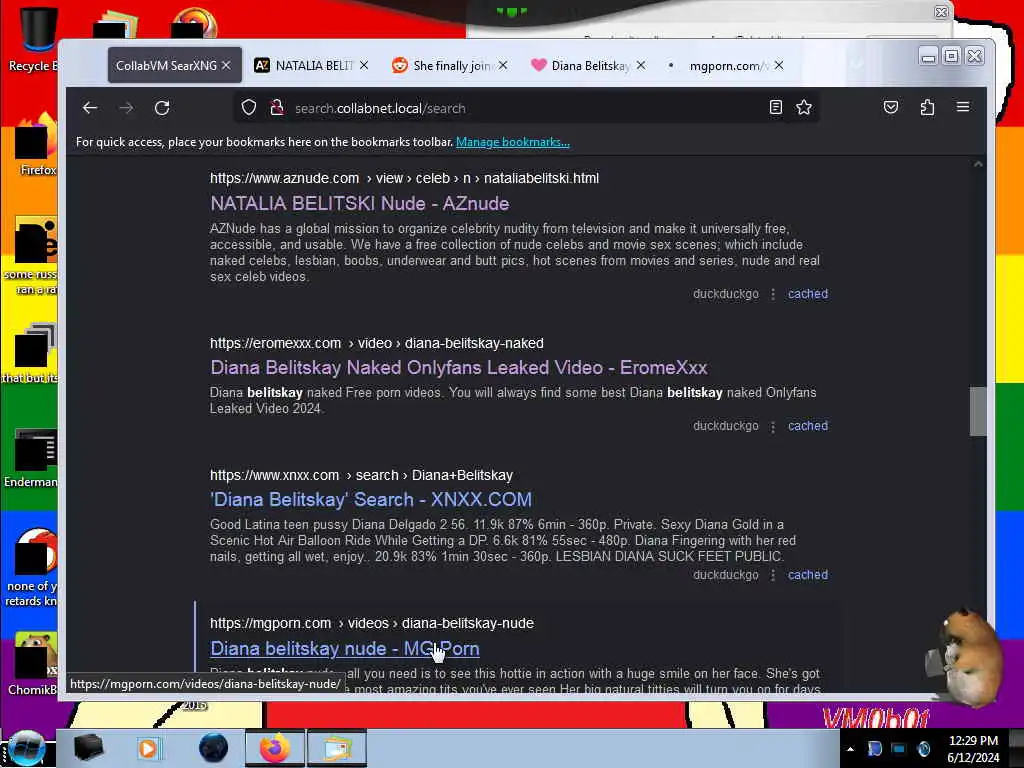Viewport: 1024px width, 768px height.
Task: Switch to the mgporn.com tab
Action: tap(728, 65)
